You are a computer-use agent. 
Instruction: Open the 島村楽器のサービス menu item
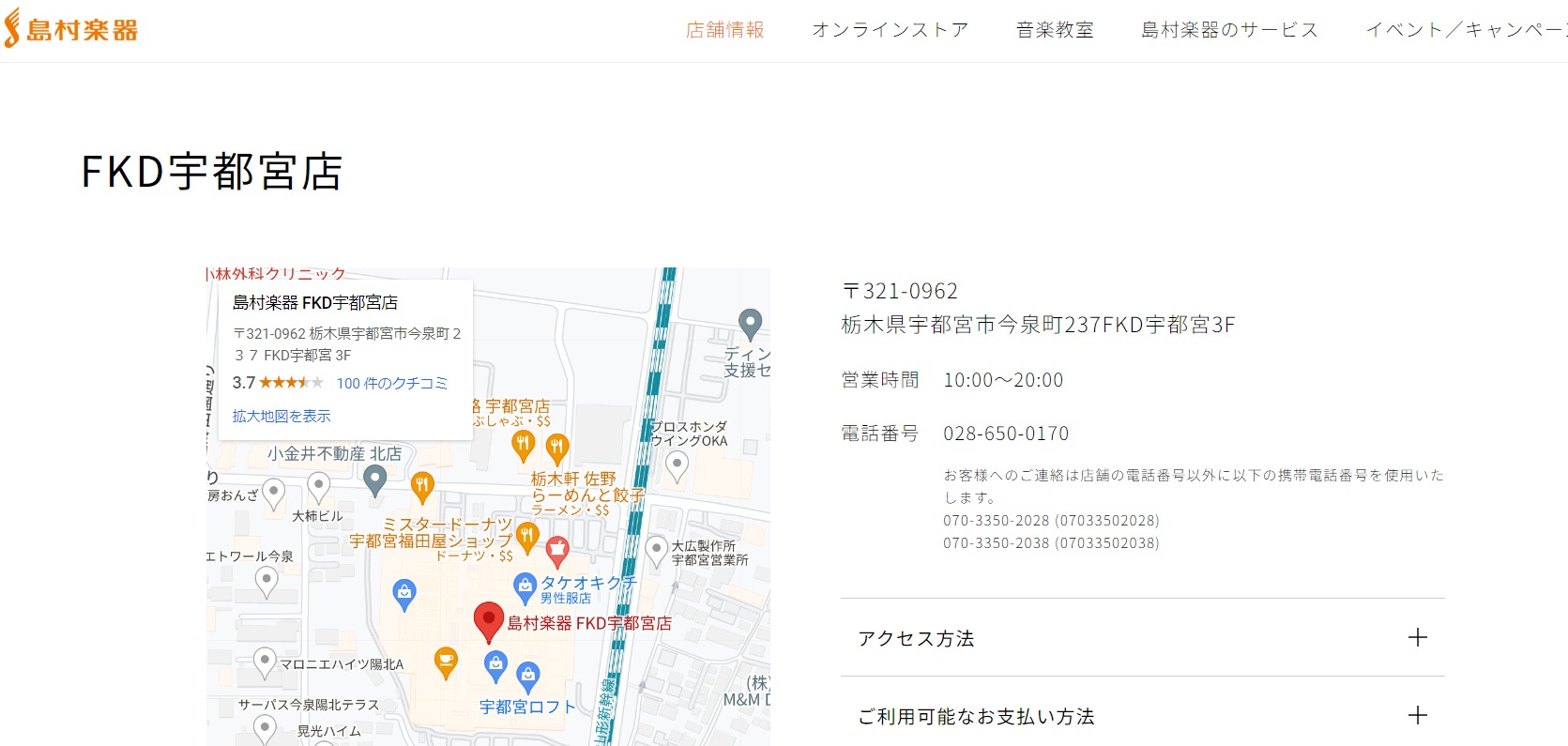click(1229, 30)
